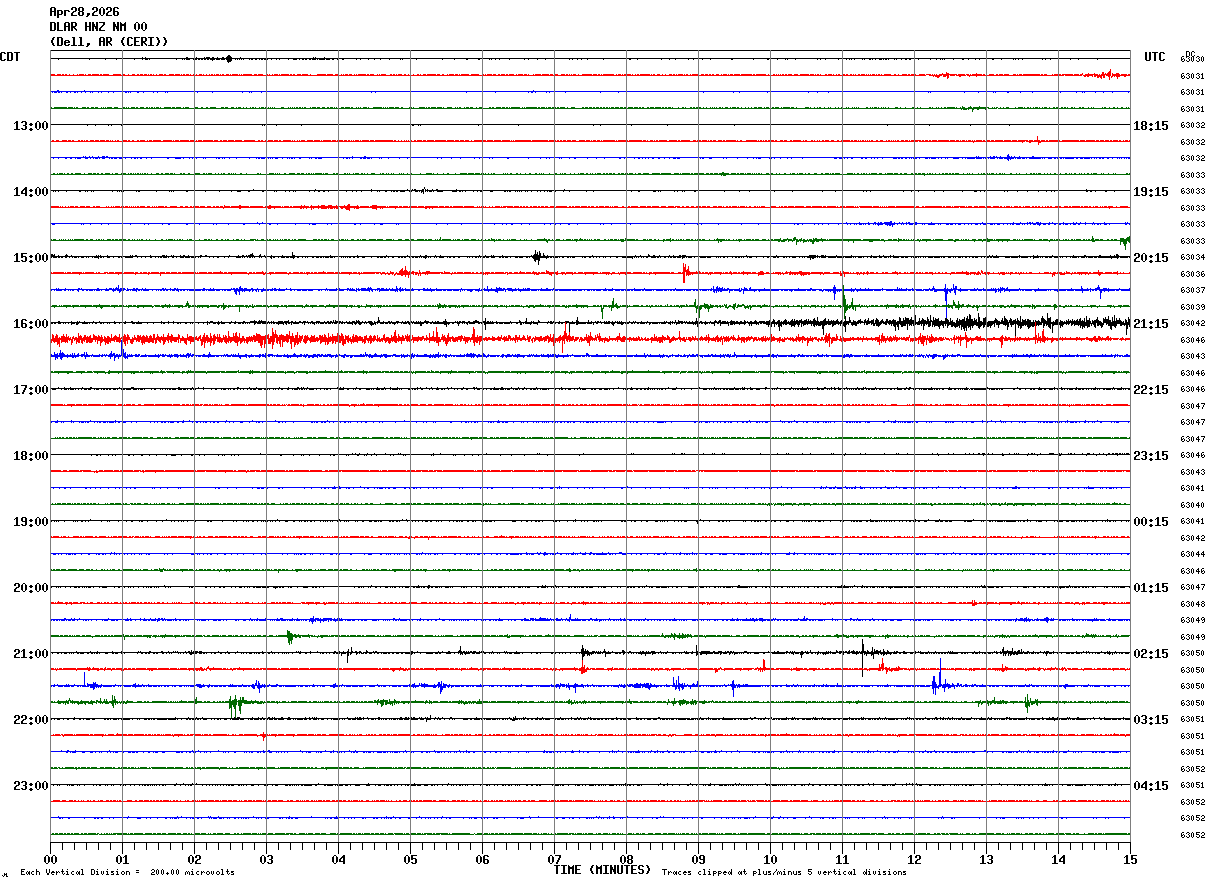Click the DC offset value 63036
This screenshot has width=1210, height=886.
(1192, 274)
